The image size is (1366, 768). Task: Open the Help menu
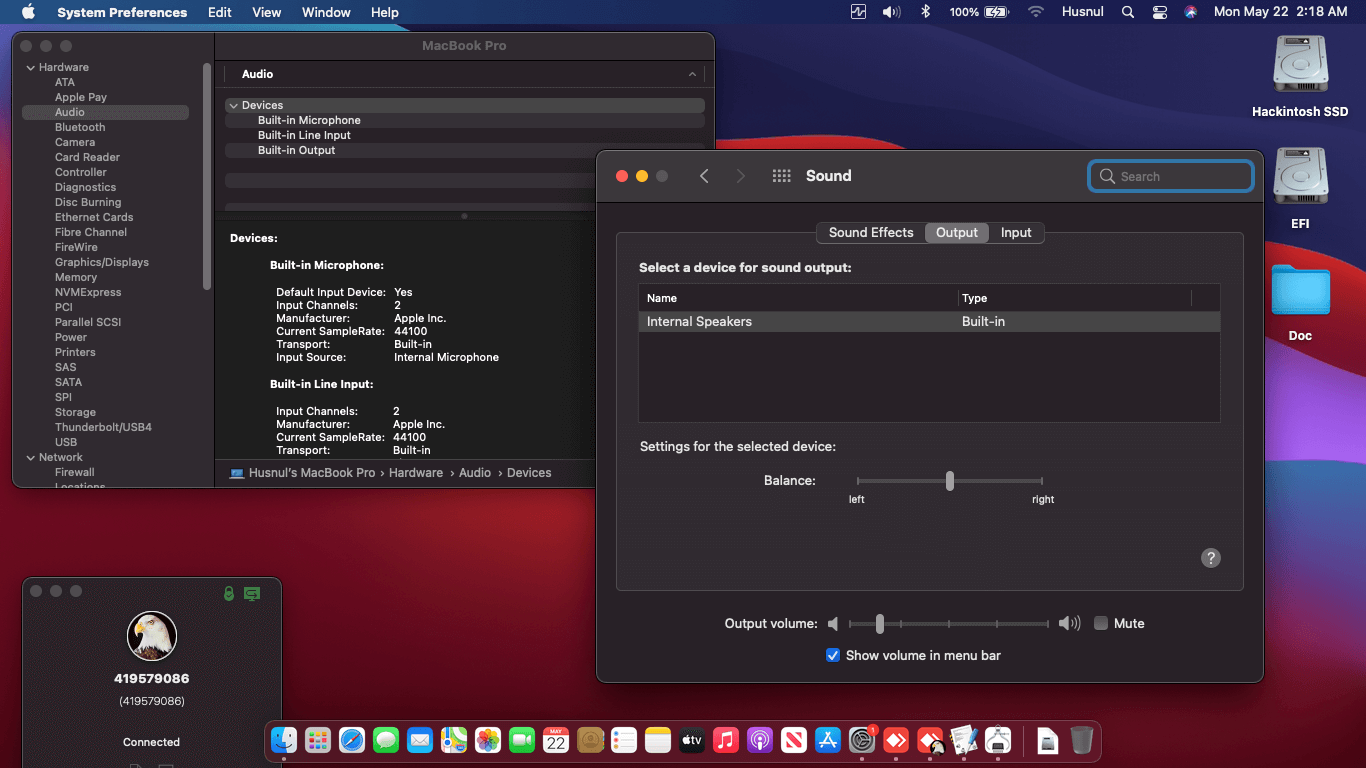(x=385, y=12)
